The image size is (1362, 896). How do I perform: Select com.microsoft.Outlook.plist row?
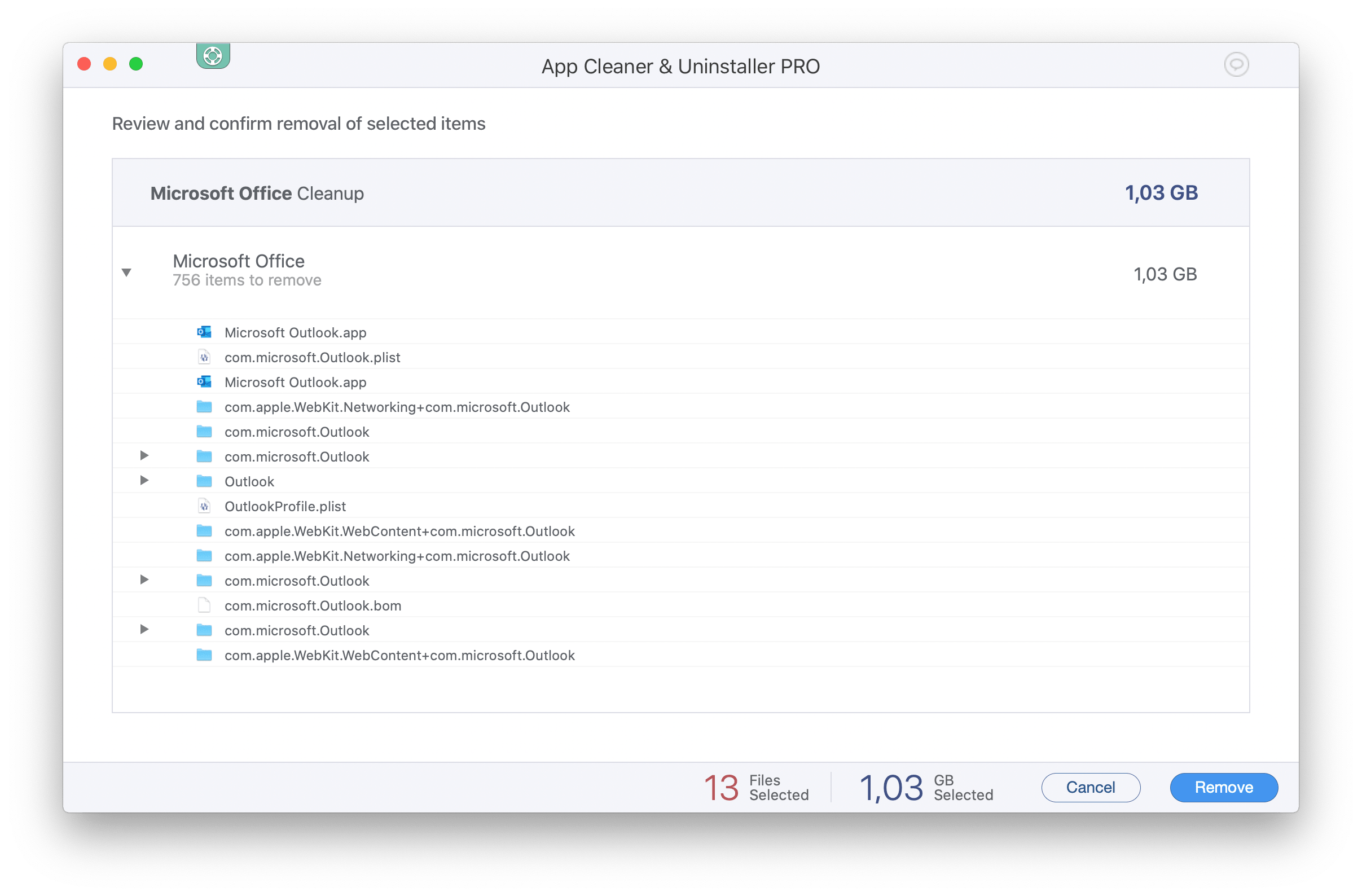click(x=680, y=357)
